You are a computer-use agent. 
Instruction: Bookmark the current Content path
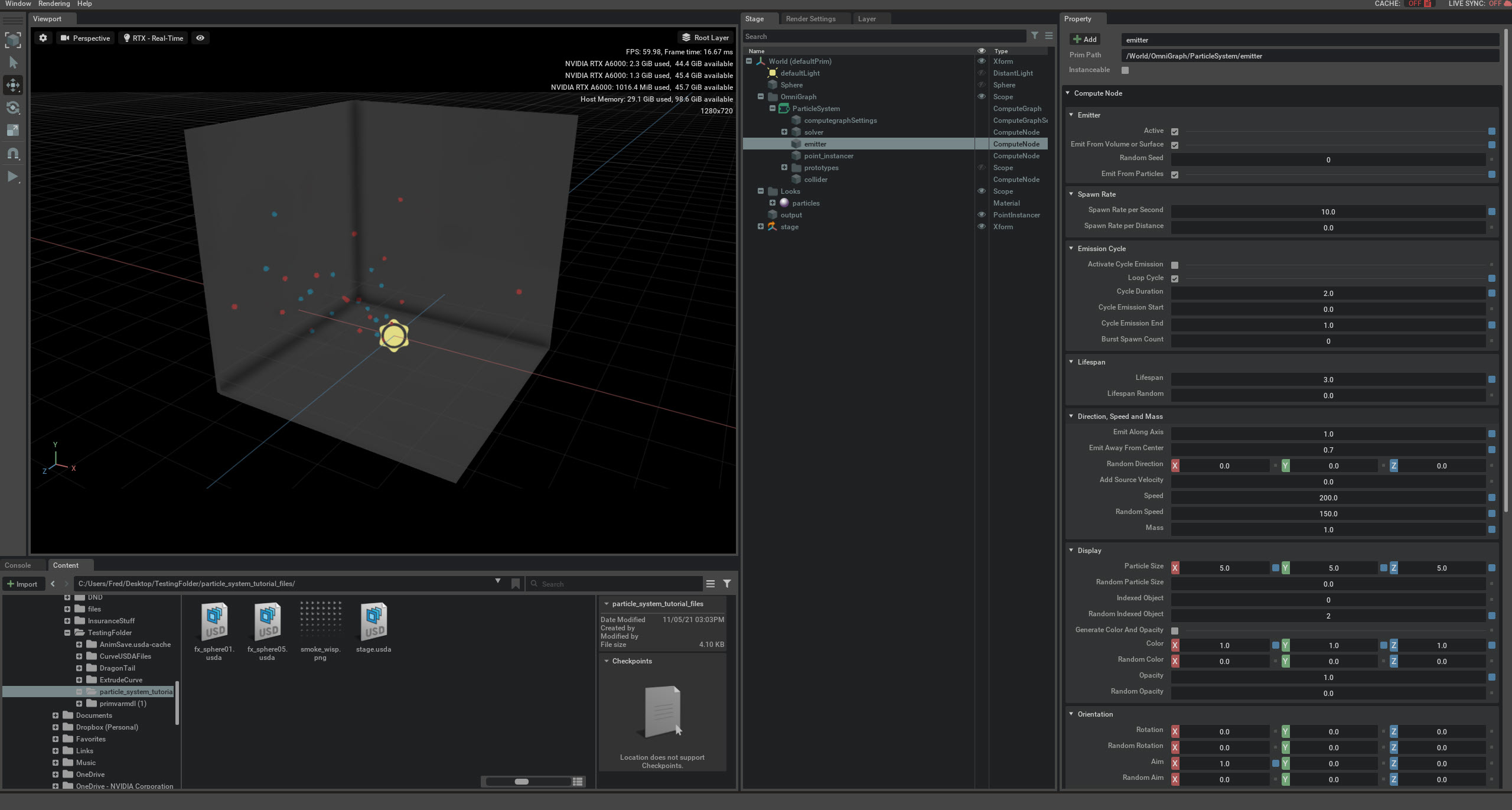(516, 584)
